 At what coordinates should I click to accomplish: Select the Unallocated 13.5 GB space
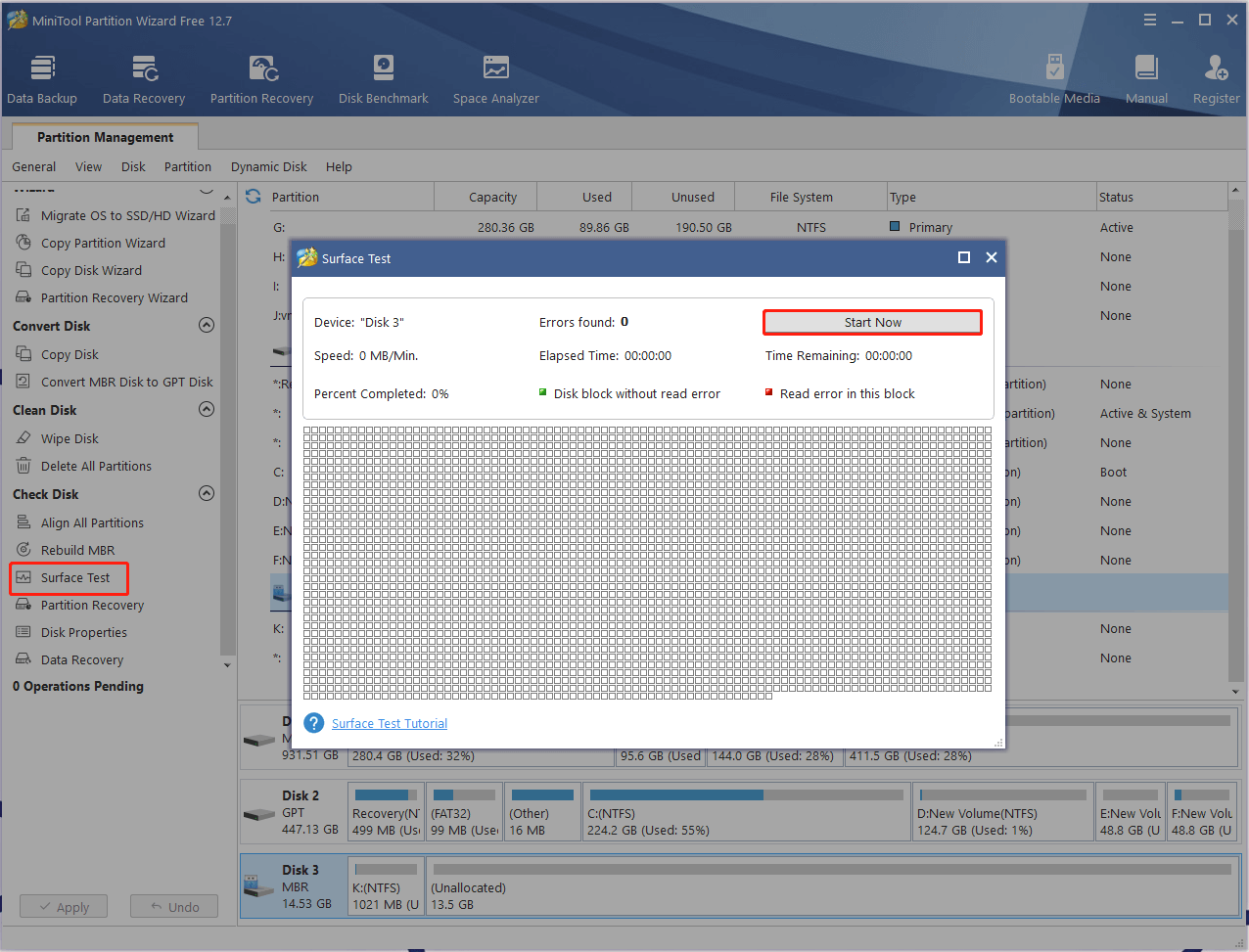(x=832, y=885)
